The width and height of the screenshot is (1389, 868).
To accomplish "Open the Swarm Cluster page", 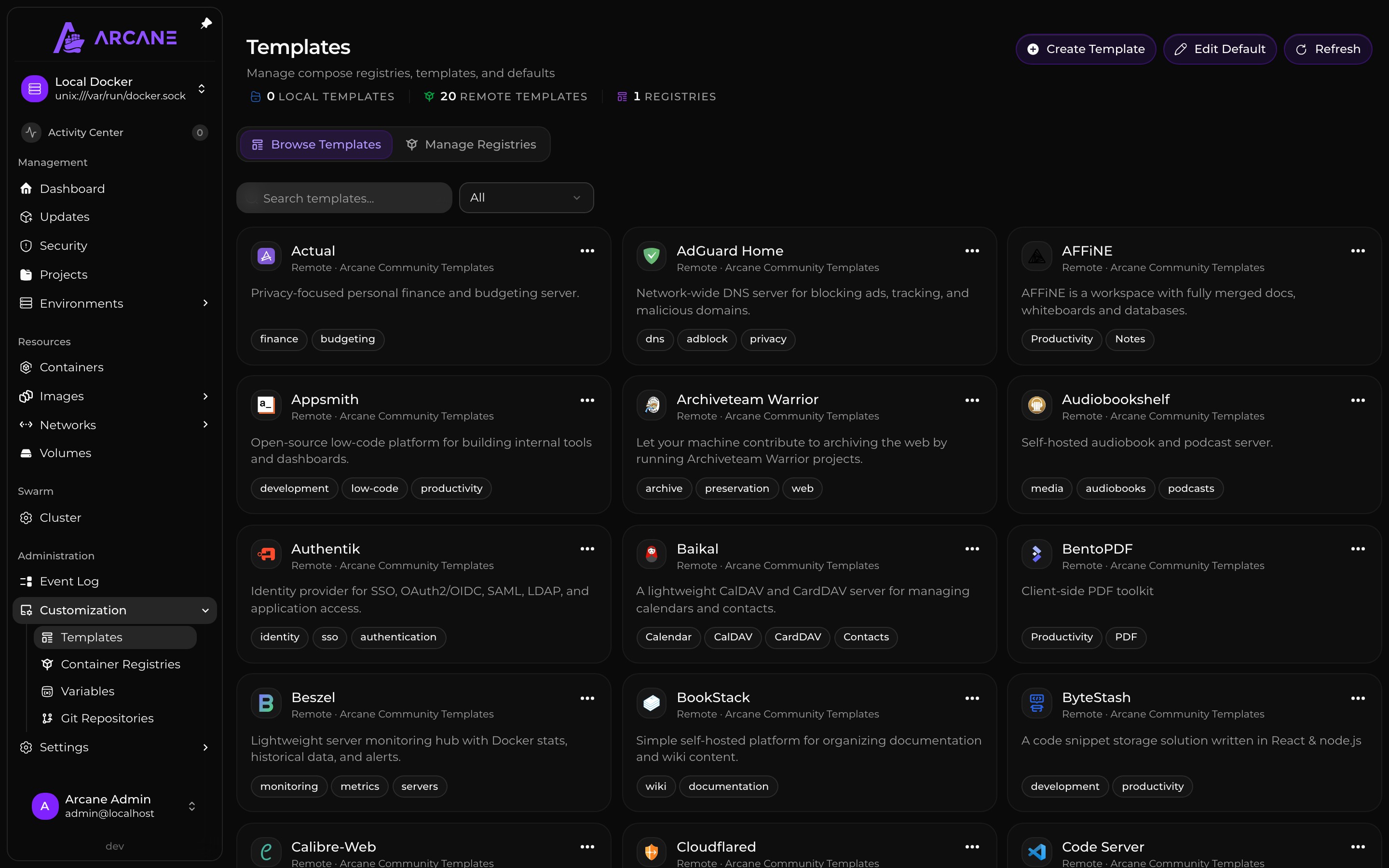I will pyautogui.click(x=115, y=518).
